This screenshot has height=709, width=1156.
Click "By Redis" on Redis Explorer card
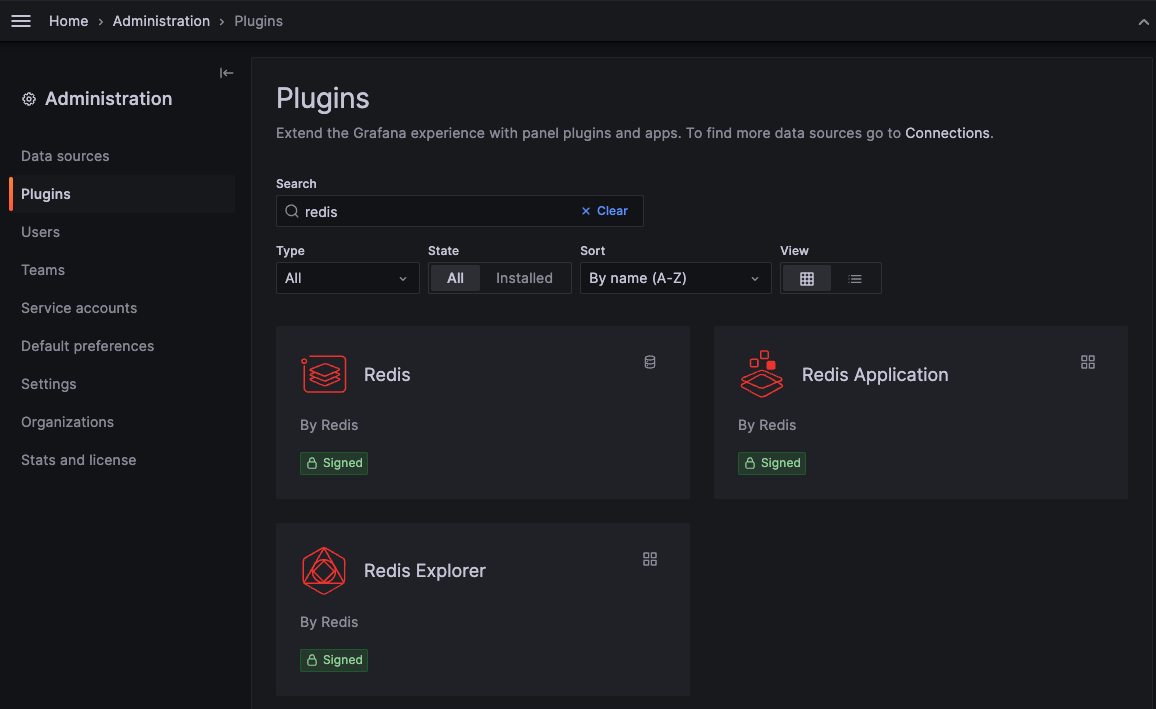click(x=329, y=622)
